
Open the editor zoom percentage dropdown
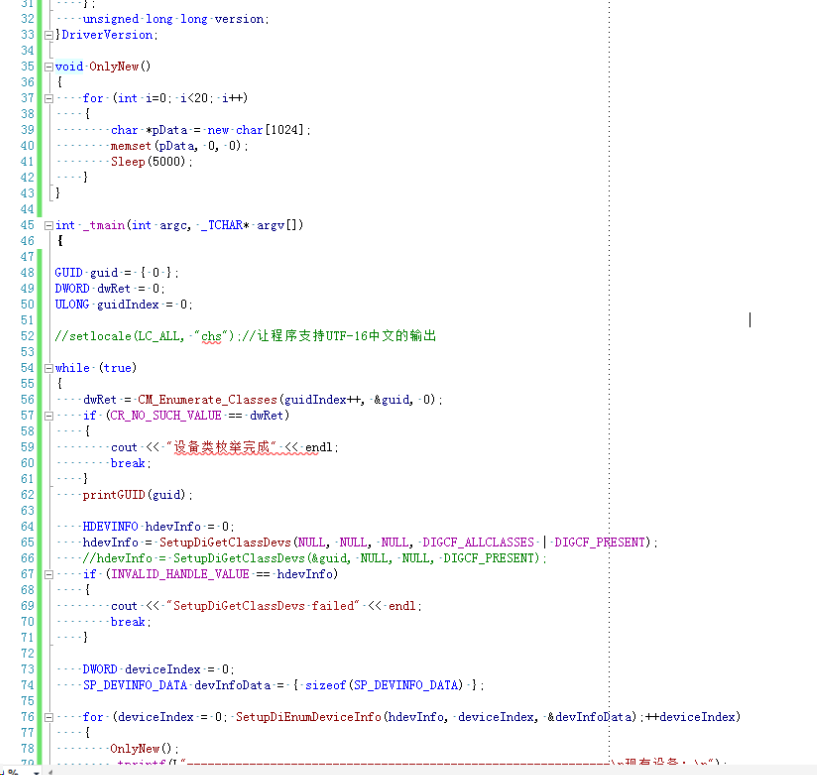coord(35,772)
